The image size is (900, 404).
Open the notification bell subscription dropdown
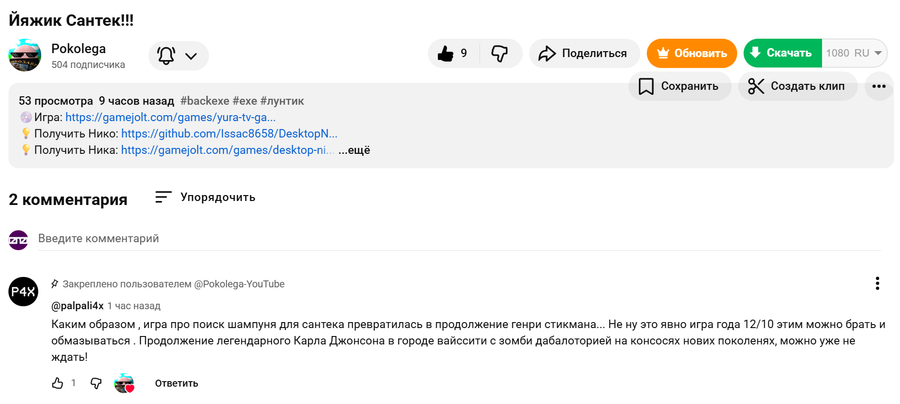[x=178, y=56]
